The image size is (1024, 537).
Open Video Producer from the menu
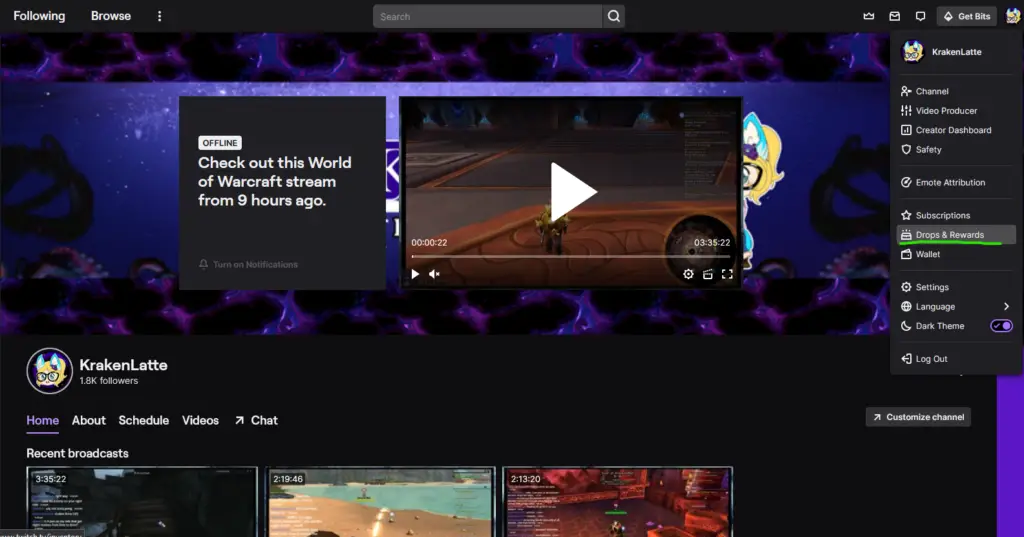(x=956, y=111)
